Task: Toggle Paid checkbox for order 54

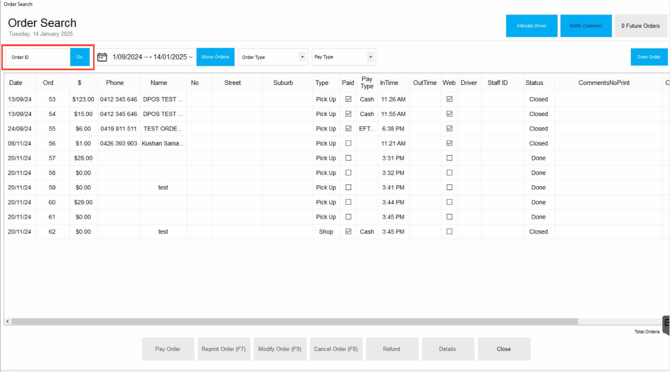Action: 348,114
